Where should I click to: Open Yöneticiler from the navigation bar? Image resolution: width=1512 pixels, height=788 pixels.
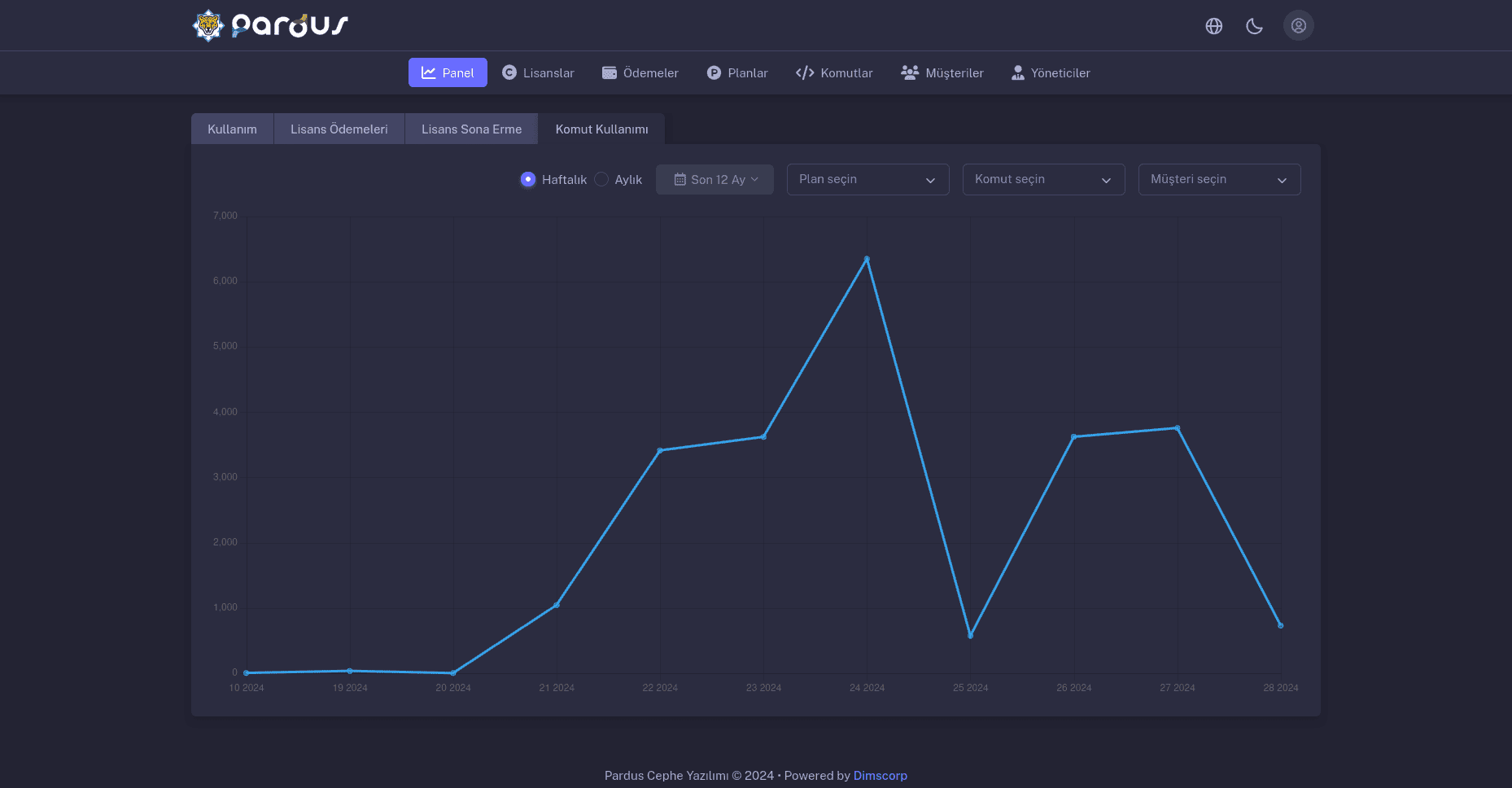(x=1050, y=72)
